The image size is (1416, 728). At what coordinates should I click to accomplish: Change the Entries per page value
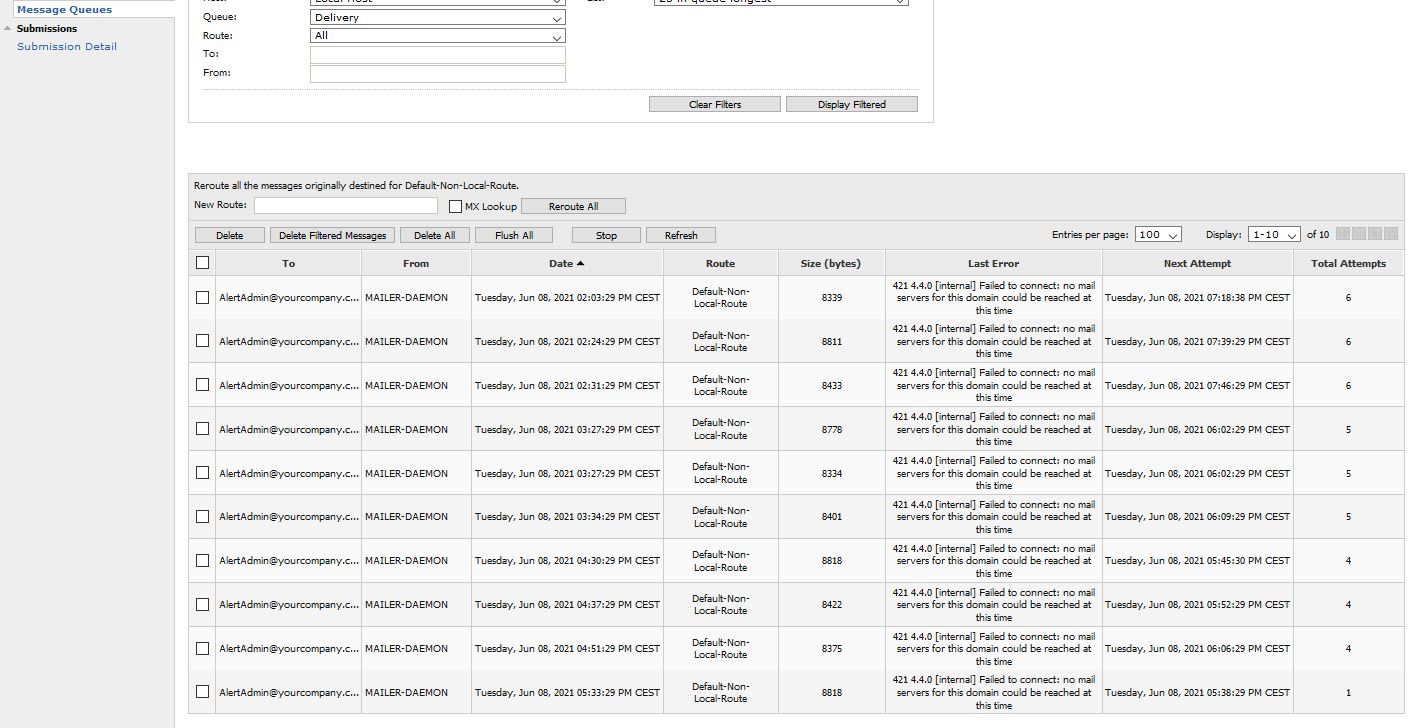[1157, 234]
